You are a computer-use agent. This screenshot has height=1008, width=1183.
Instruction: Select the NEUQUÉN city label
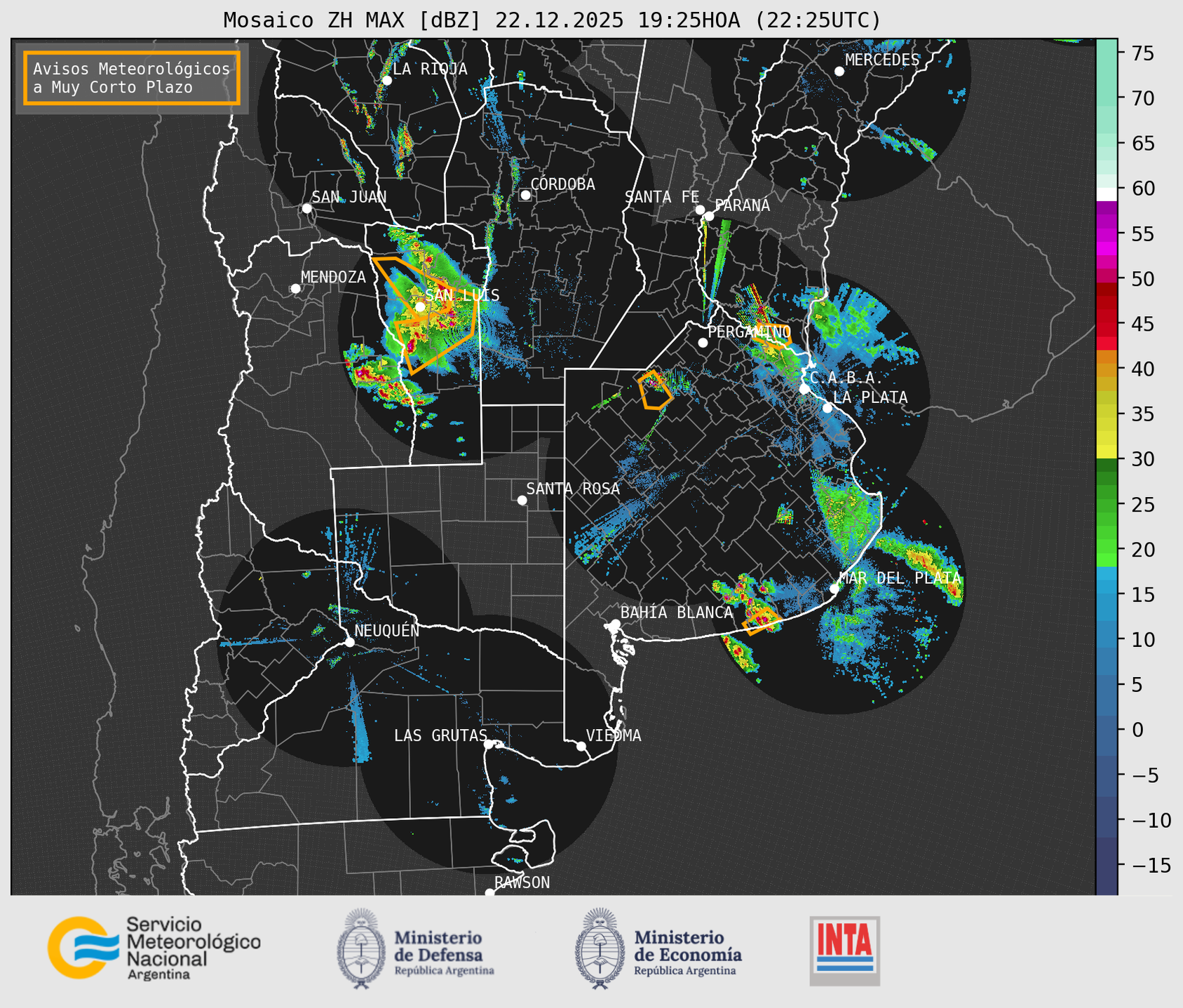(386, 630)
